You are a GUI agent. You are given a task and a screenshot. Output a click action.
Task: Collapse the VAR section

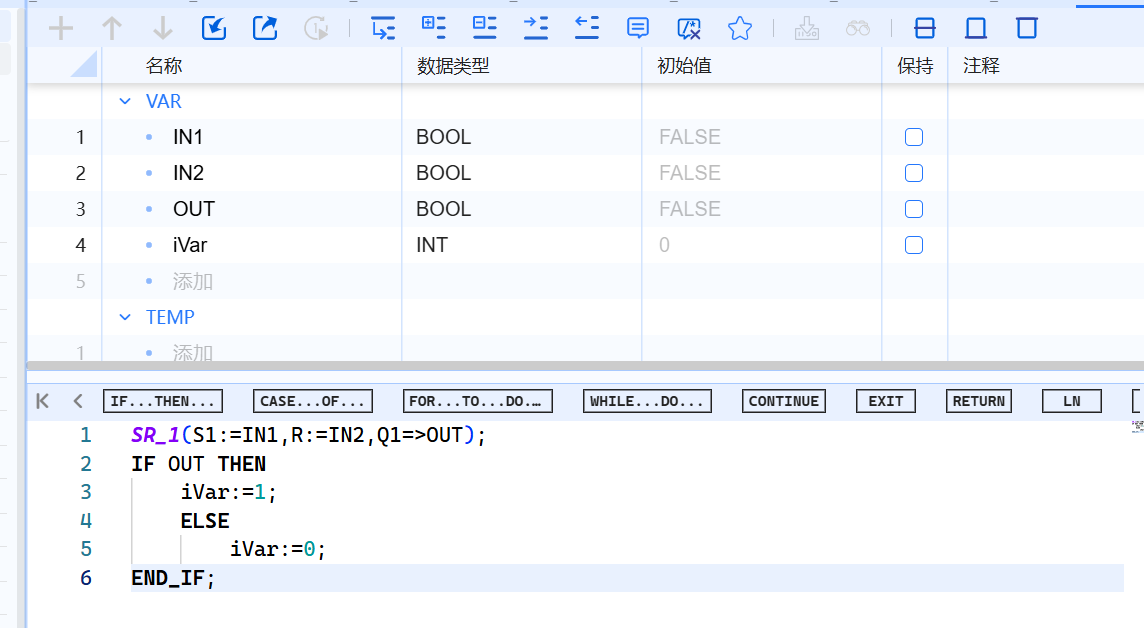(124, 101)
